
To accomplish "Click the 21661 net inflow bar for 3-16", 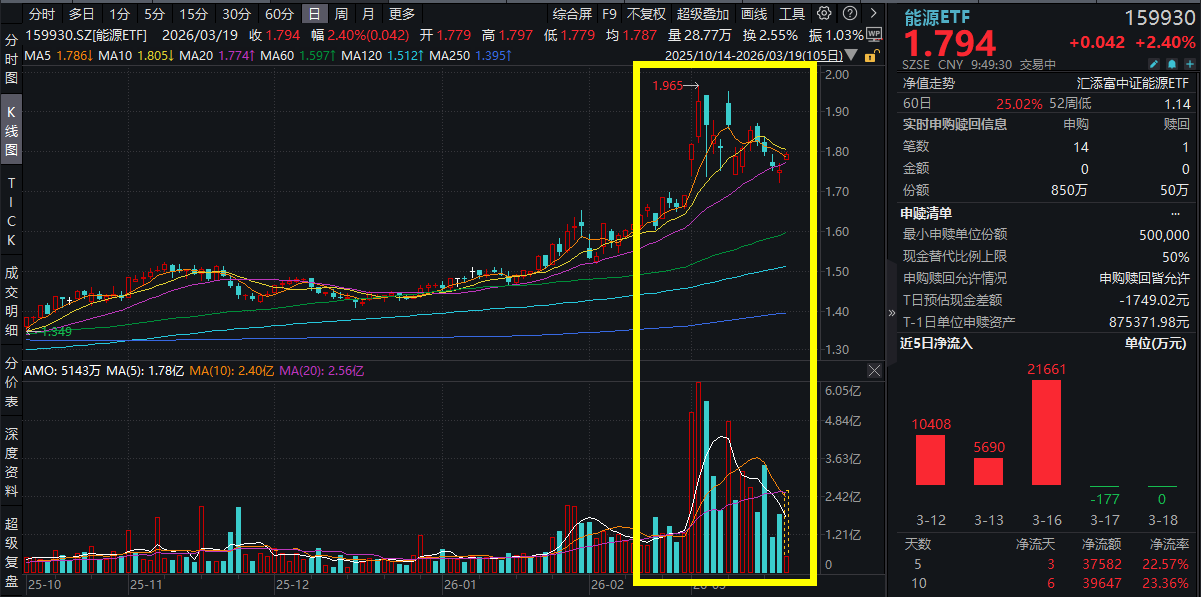I will click(1044, 432).
